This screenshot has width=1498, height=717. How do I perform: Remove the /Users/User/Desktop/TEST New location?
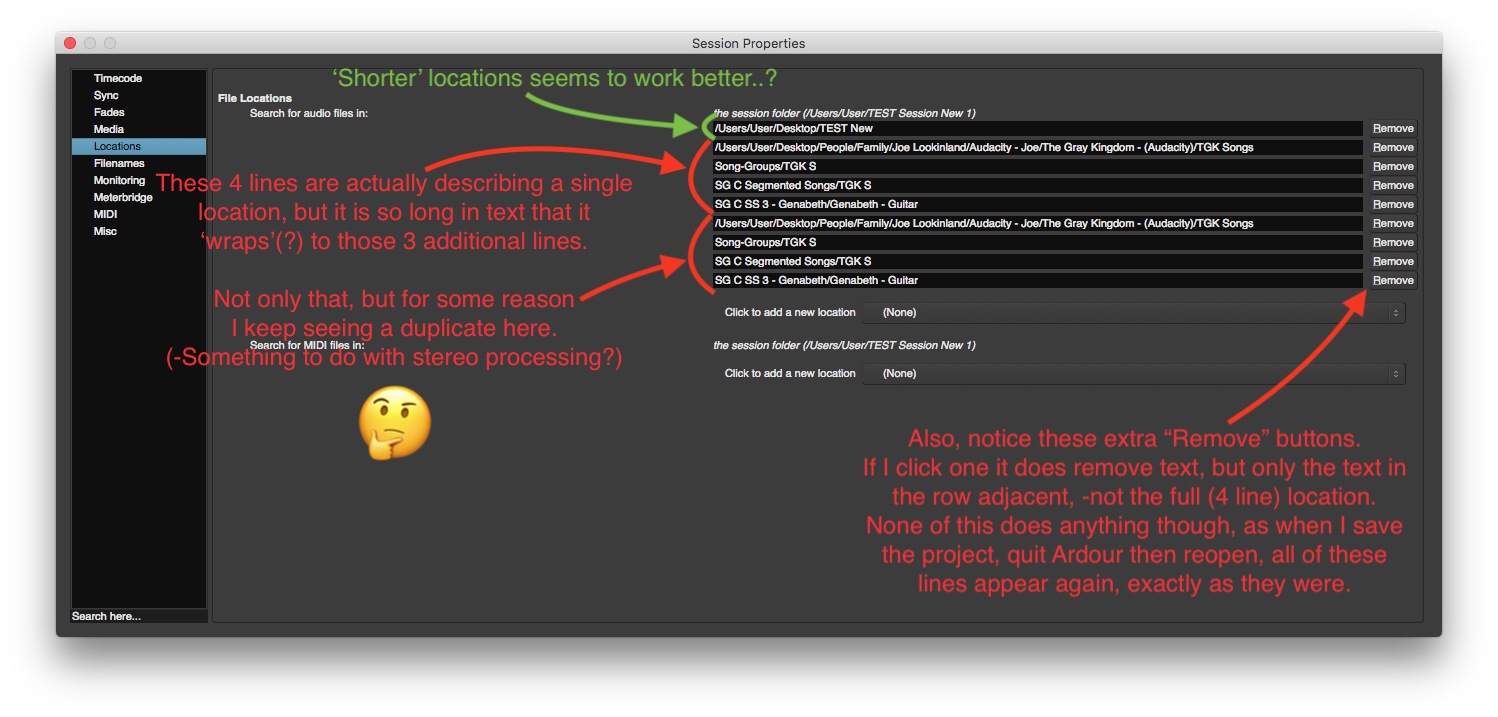pos(1393,129)
